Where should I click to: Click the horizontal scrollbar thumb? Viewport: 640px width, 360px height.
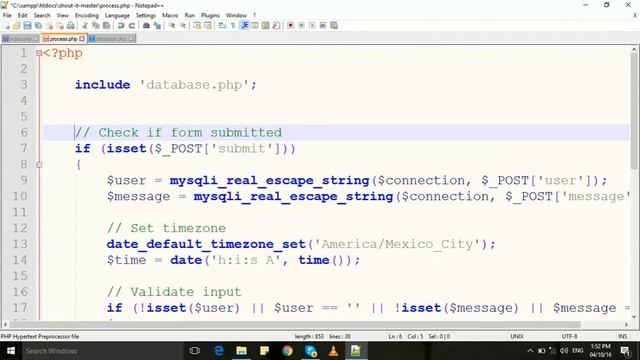tap(296, 324)
